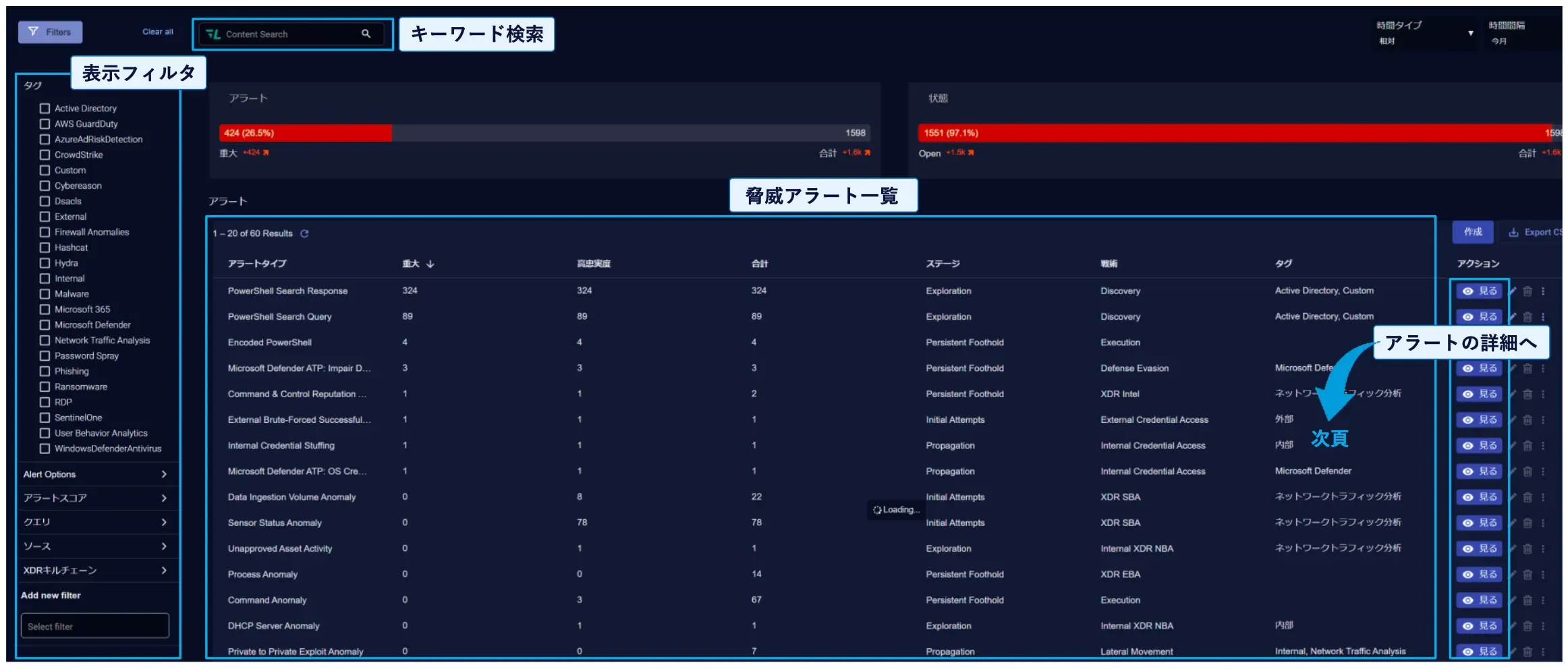
Task: Sort table by アラートタイプ column header
Action: pos(257,264)
